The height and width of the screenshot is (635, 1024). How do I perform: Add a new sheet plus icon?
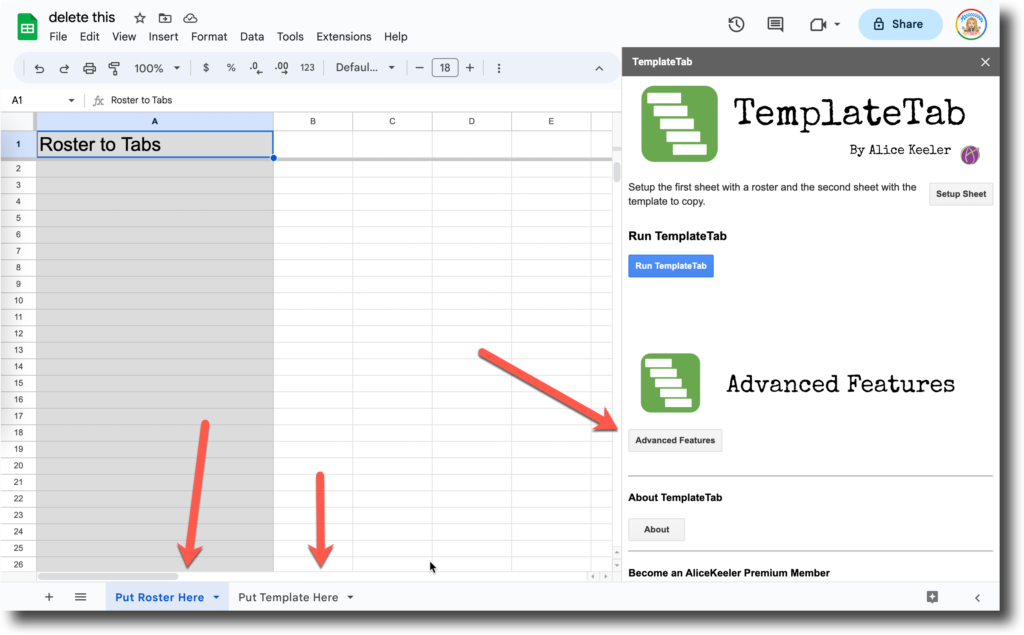coord(49,597)
